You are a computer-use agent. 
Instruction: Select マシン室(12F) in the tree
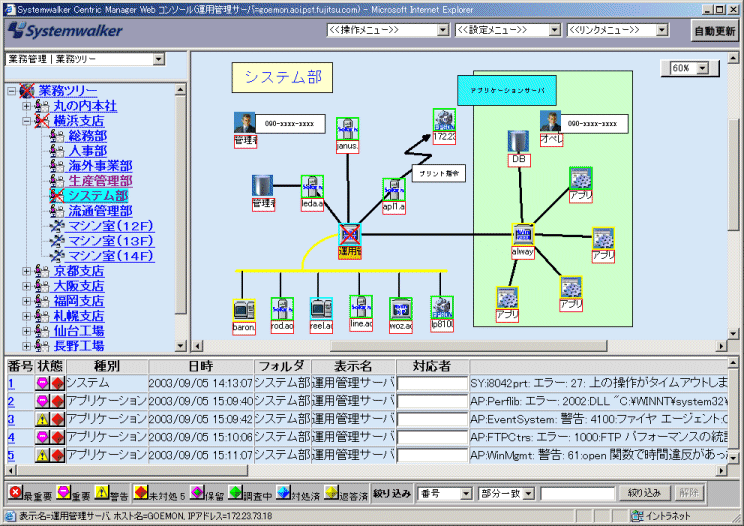coord(111,226)
